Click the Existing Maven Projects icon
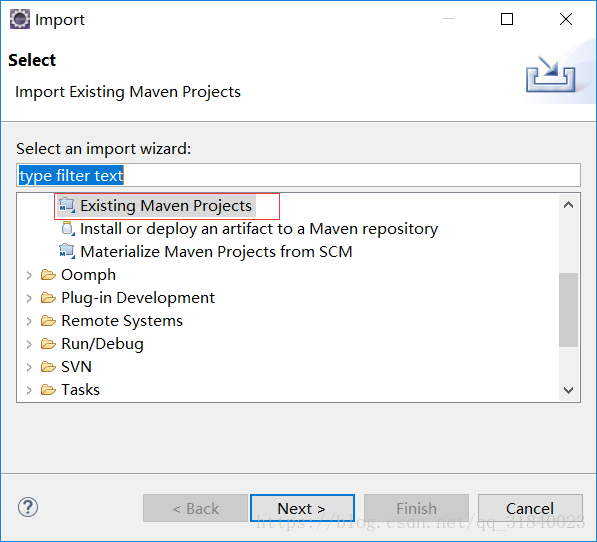 [x=67, y=206]
